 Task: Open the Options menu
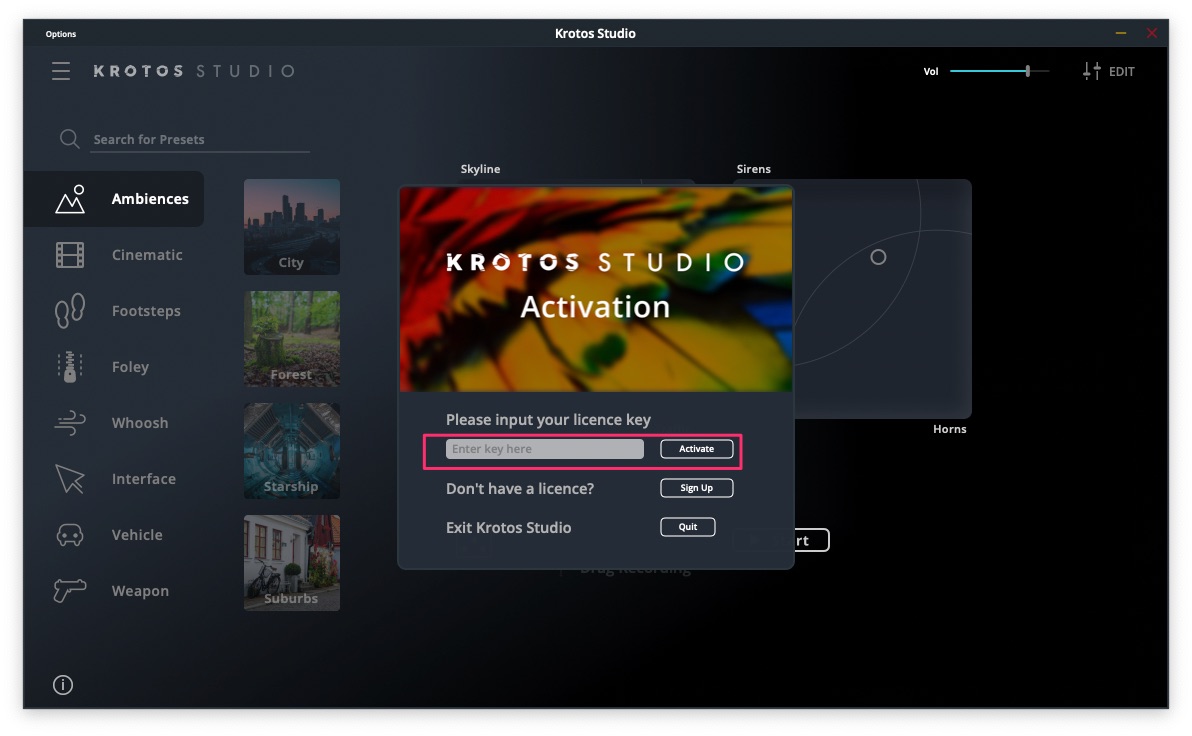[x=61, y=34]
